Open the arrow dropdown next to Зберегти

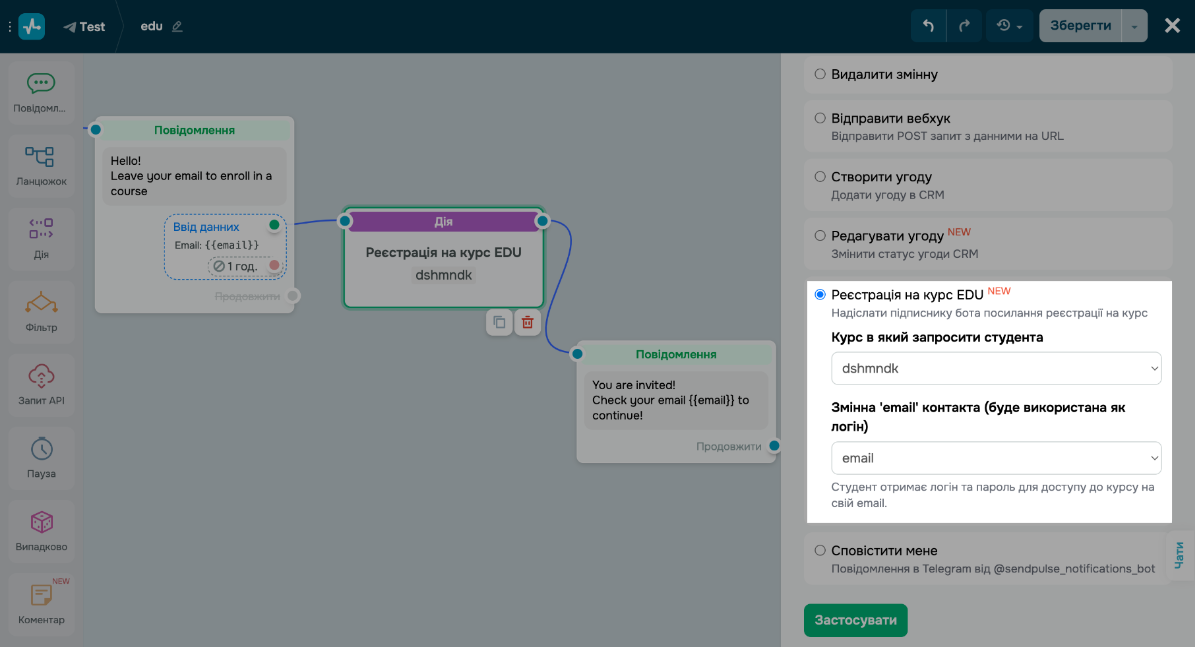point(1134,26)
